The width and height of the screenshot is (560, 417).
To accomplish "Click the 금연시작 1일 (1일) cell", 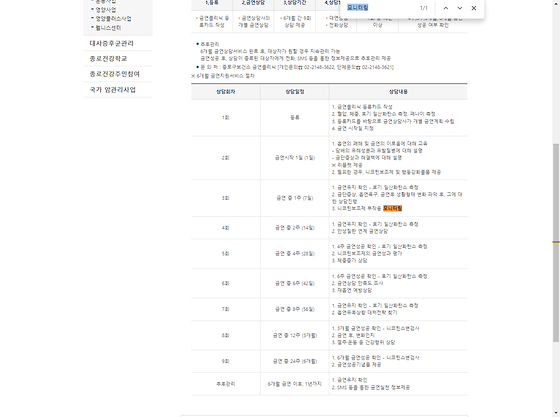I will pyautogui.click(x=295, y=158).
